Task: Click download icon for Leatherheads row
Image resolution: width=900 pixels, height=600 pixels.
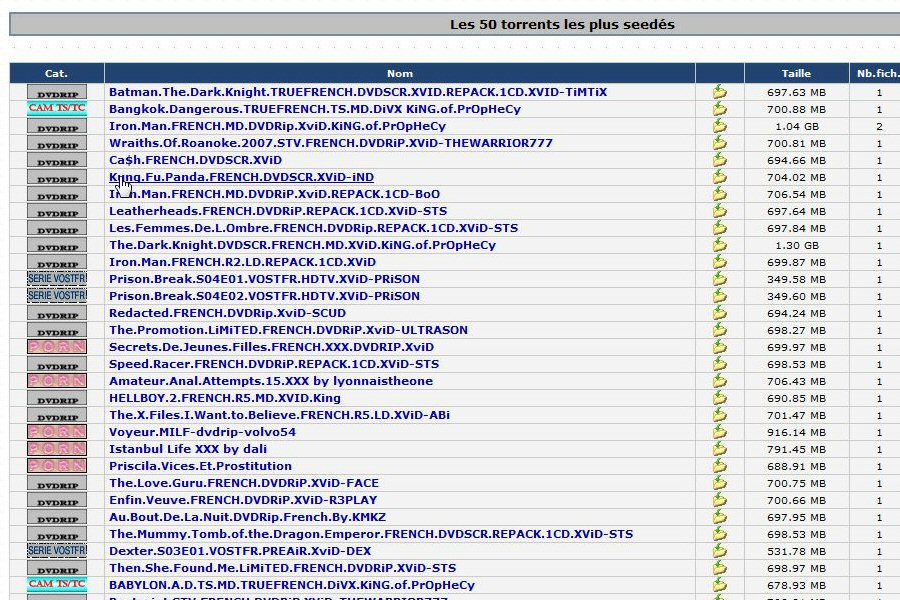Action: pos(719,211)
